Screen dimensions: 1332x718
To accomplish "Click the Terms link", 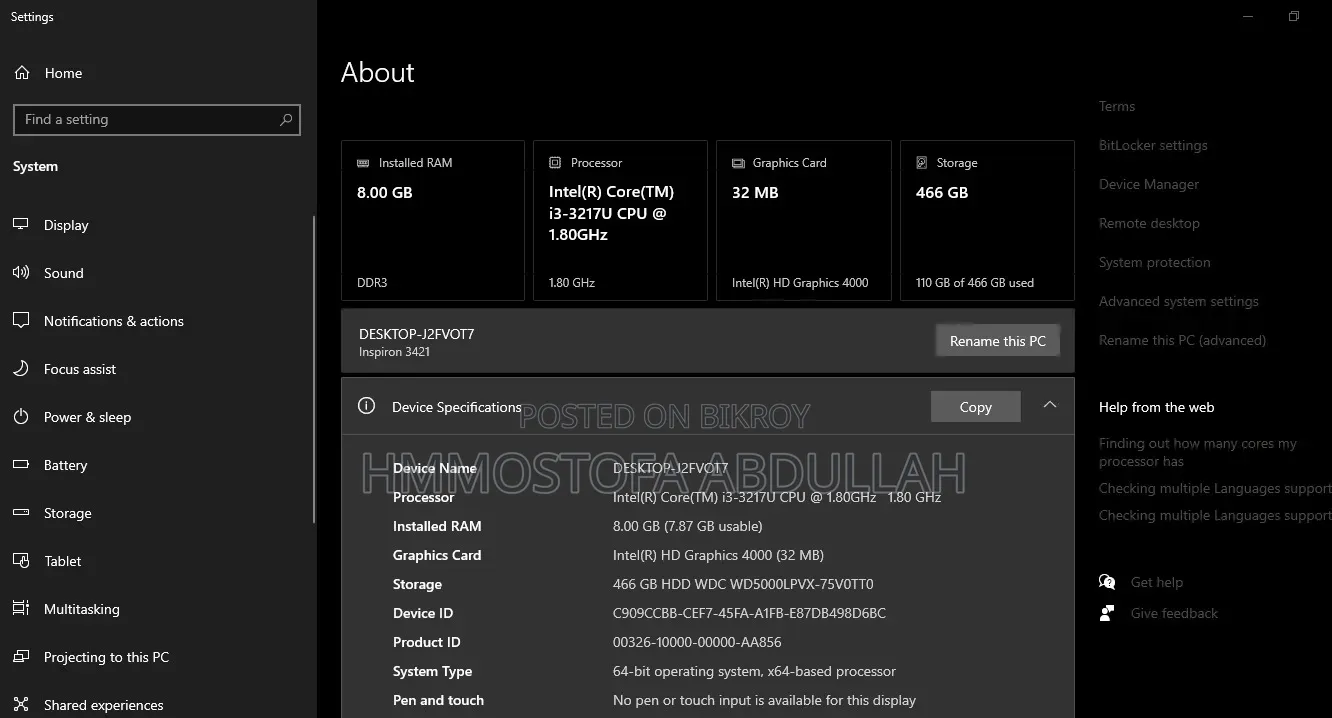I will click(x=1117, y=106).
